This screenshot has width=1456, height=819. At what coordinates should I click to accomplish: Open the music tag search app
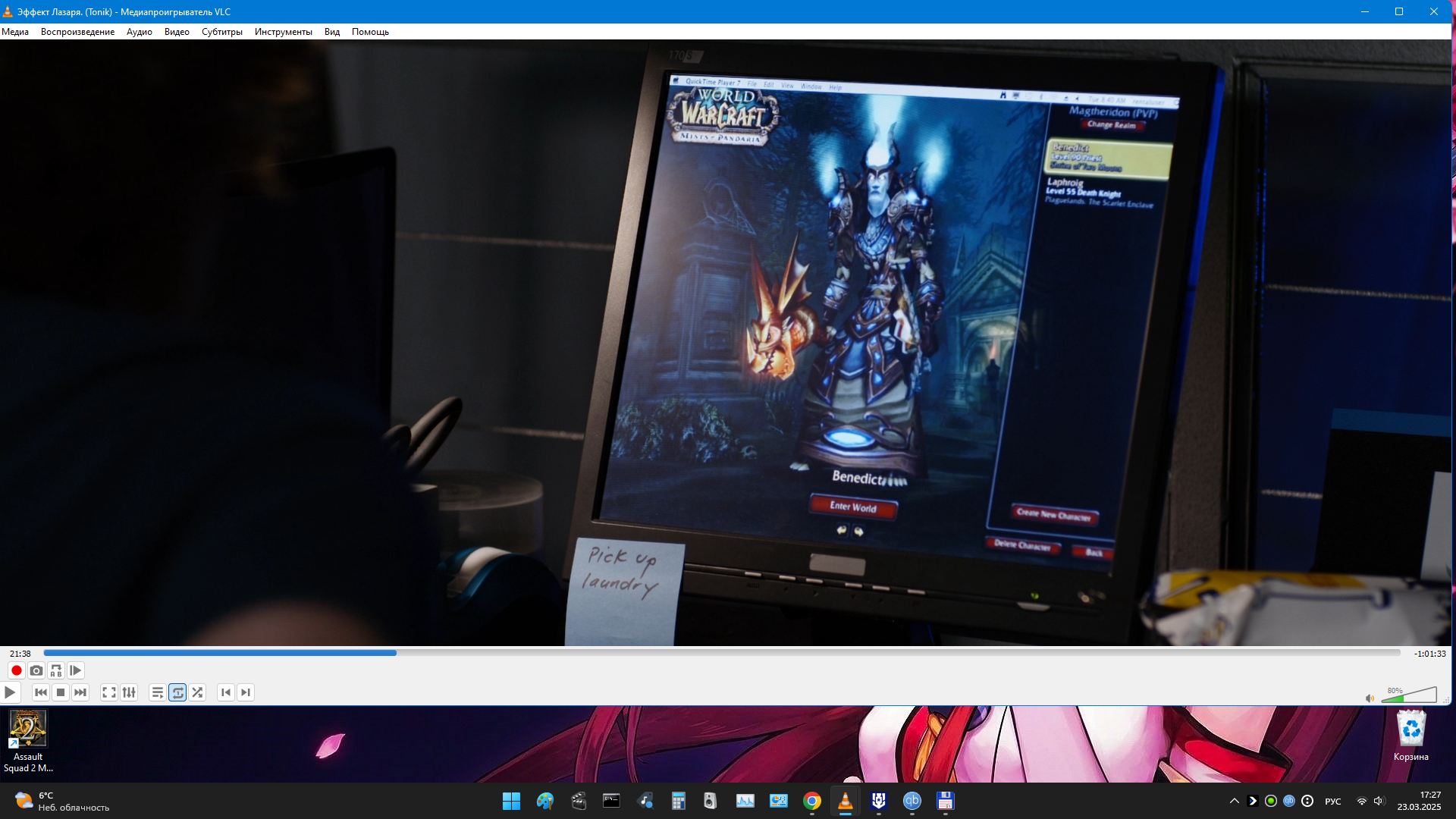(645, 801)
